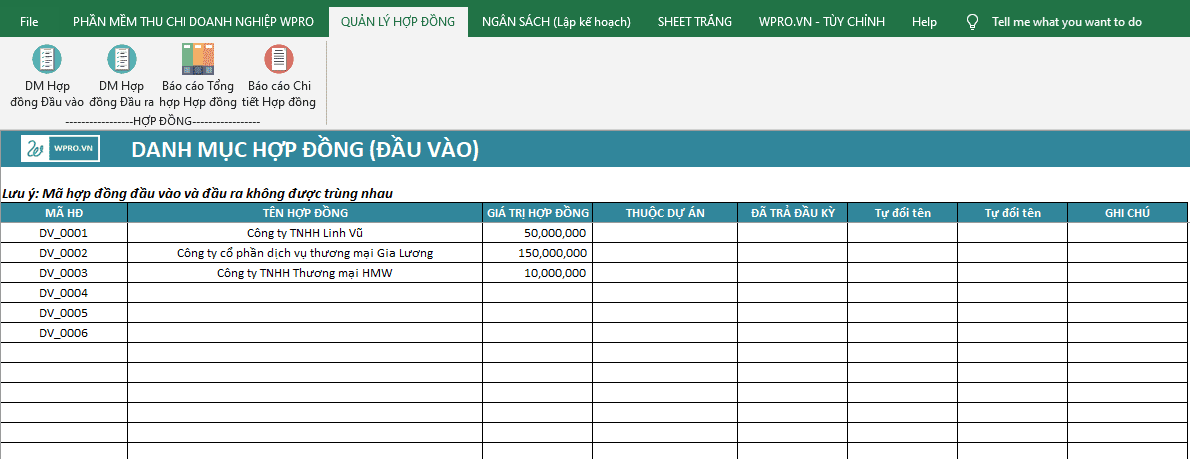Open the Help tab
Screen dimensions: 1190x459
924,21
